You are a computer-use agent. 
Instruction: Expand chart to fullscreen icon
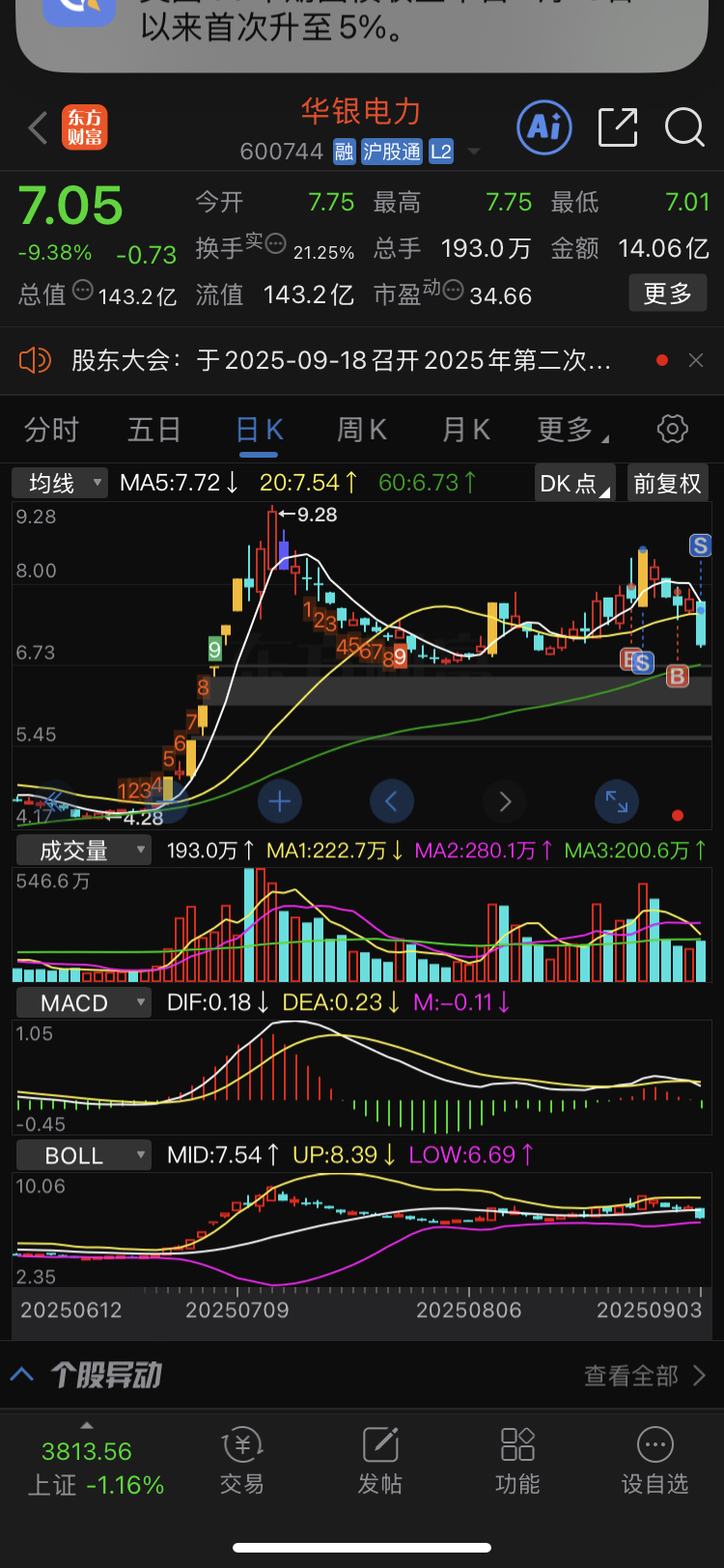tap(616, 800)
